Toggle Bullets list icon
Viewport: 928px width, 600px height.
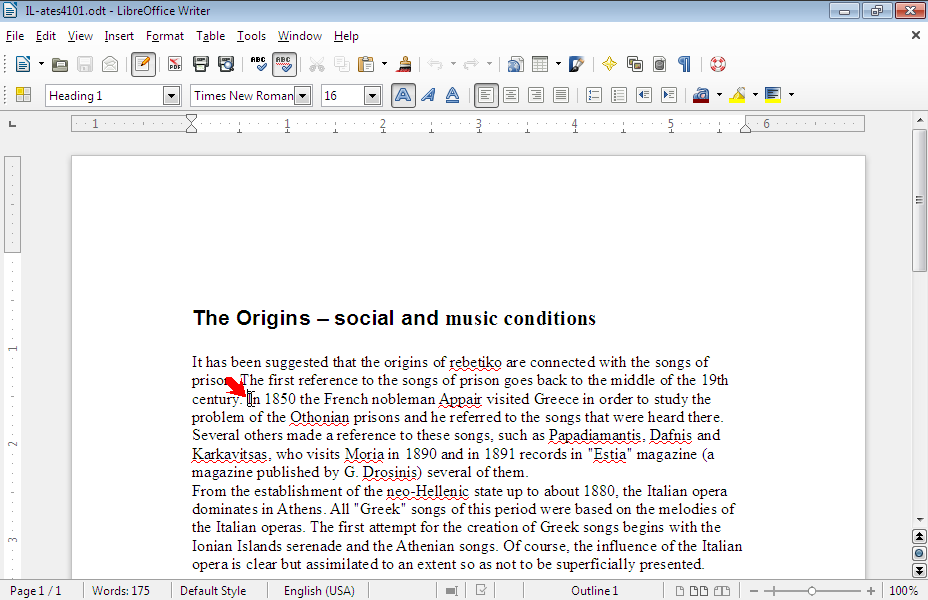[618, 95]
